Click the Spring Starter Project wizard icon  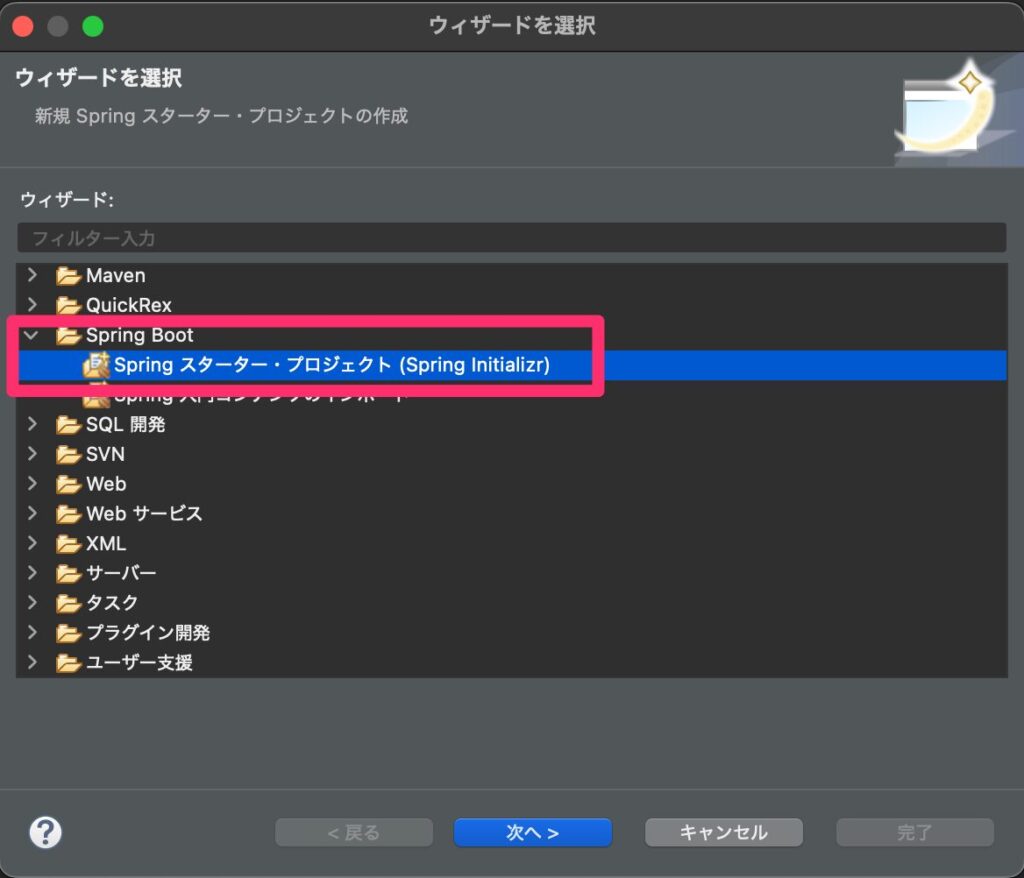coord(96,365)
